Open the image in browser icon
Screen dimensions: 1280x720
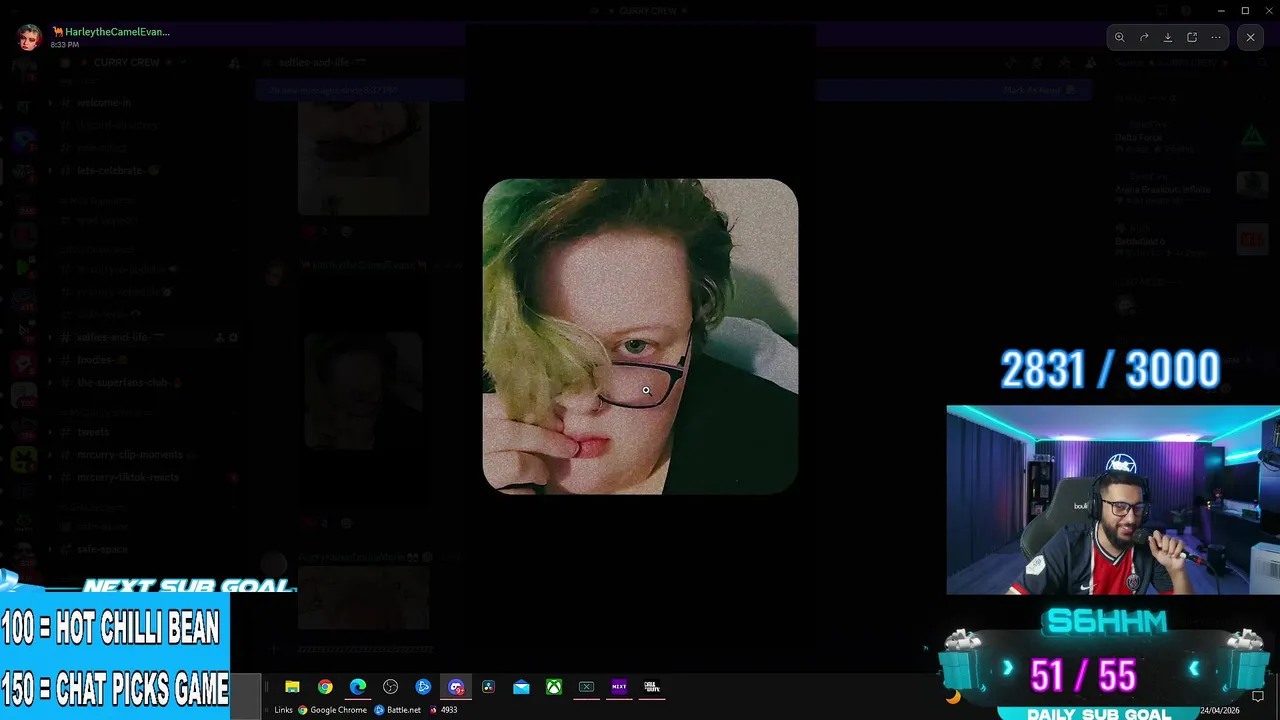coord(1192,37)
